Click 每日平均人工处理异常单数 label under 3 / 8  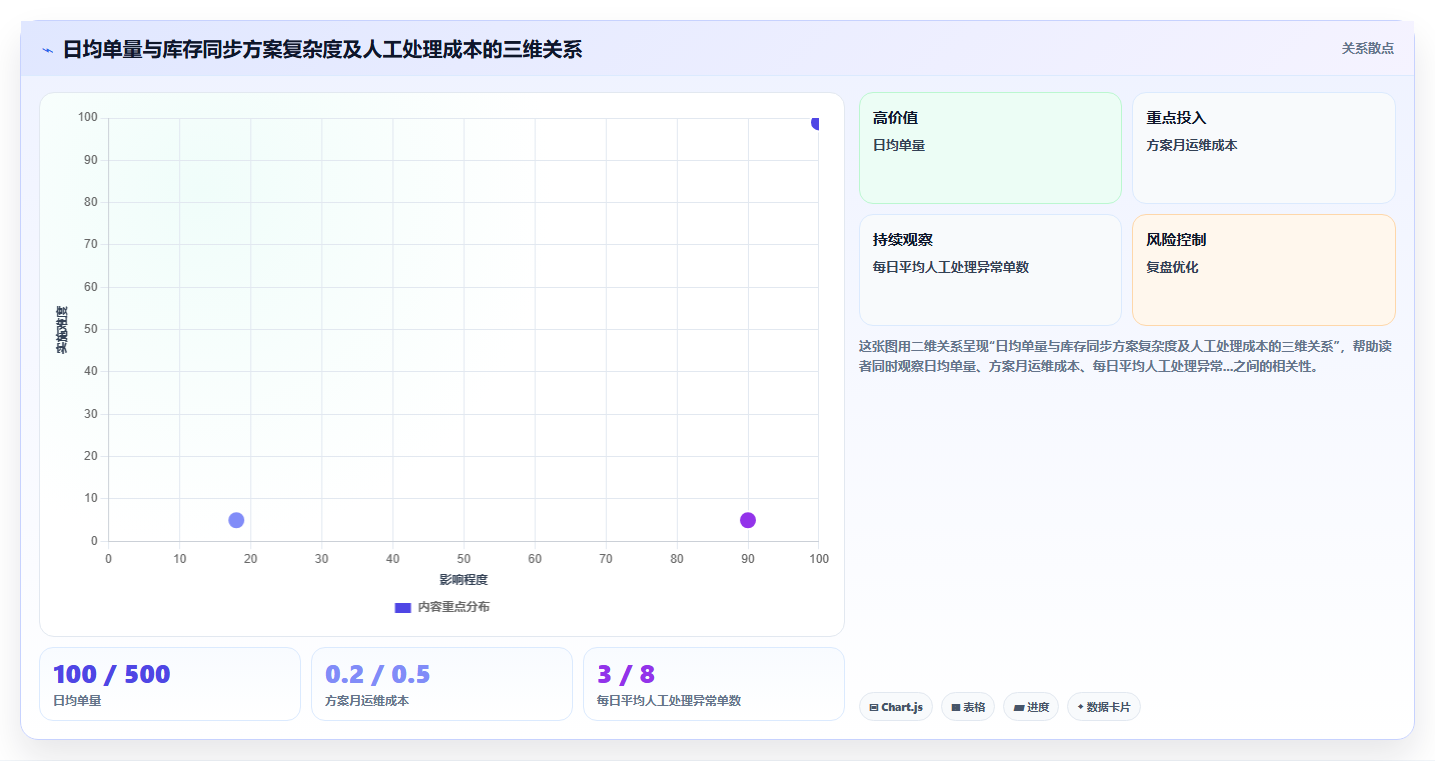(669, 701)
